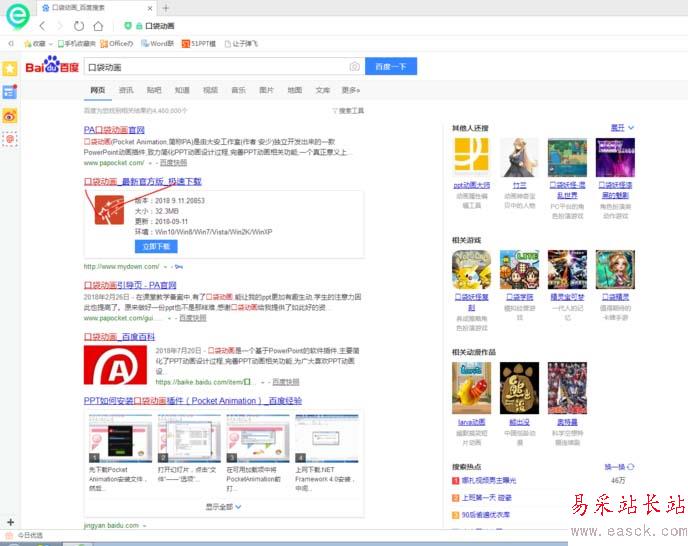Open the browser home page icon
This screenshot has width=688, height=546.
tap(98, 26)
